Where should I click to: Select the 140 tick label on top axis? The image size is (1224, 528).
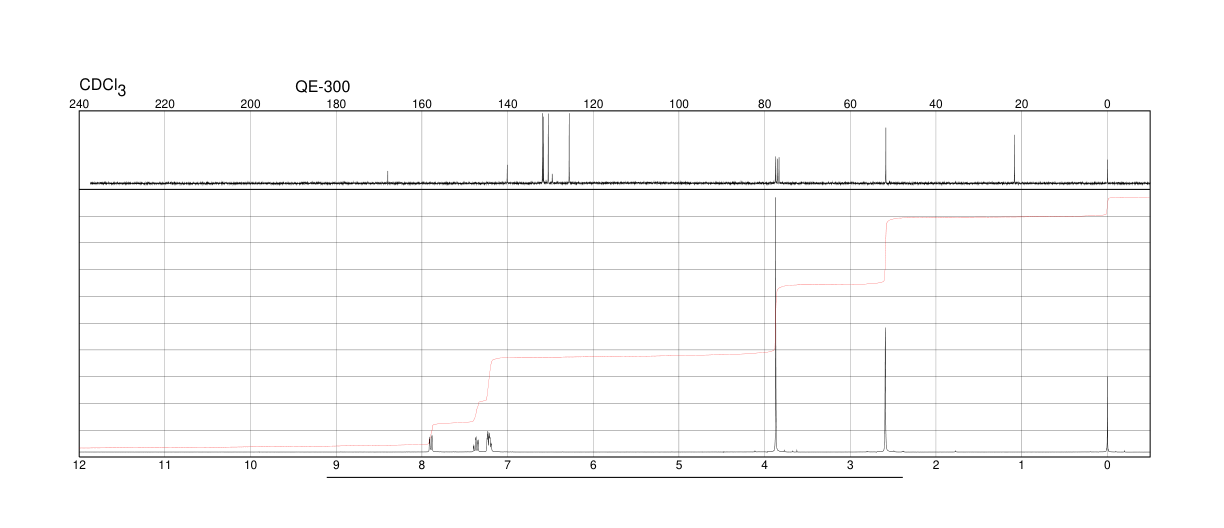[508, 104]
